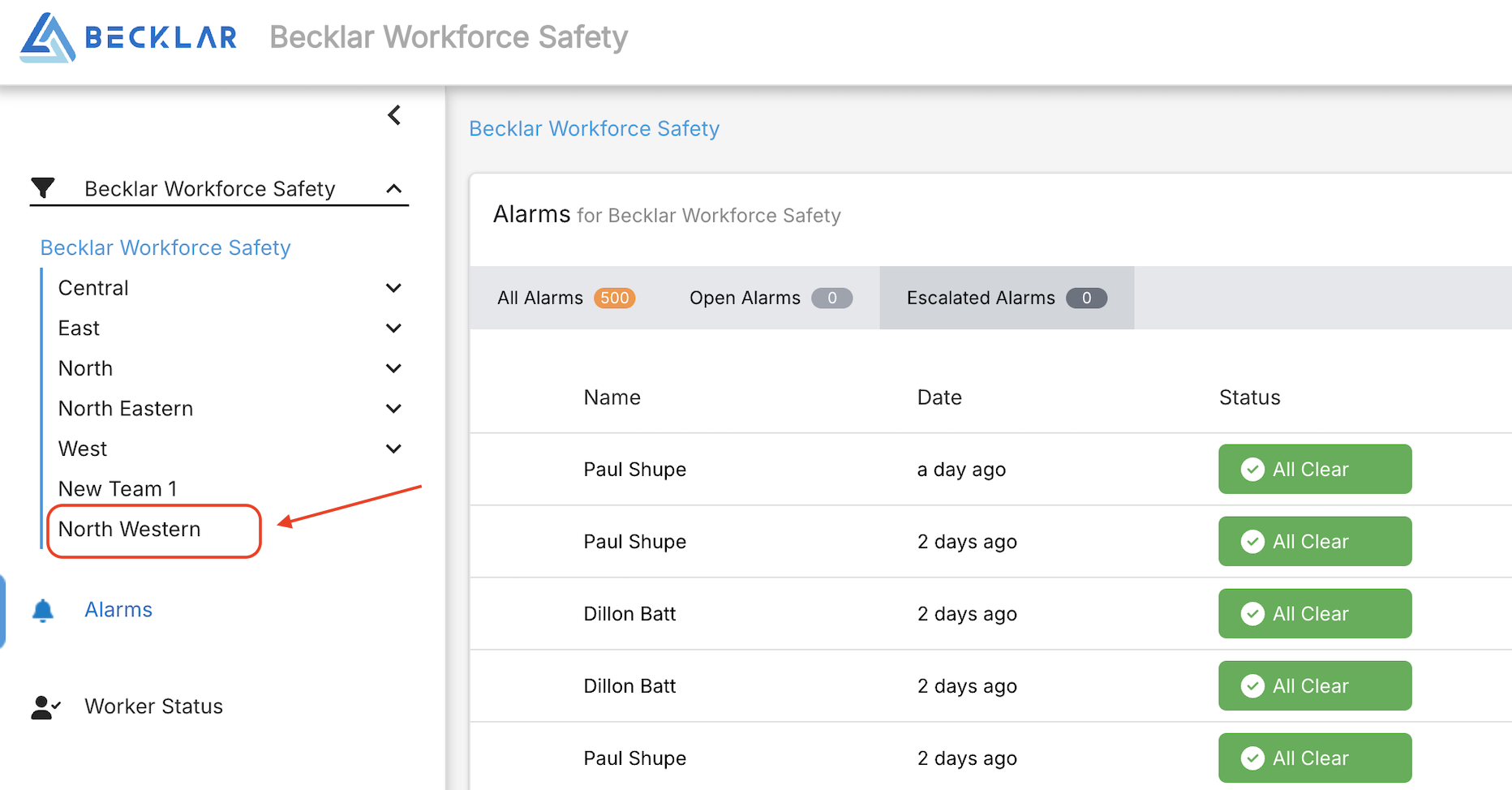
Task: Open the Becklar Workforce Safety sidebar link
Action: [x=165, y=247]
